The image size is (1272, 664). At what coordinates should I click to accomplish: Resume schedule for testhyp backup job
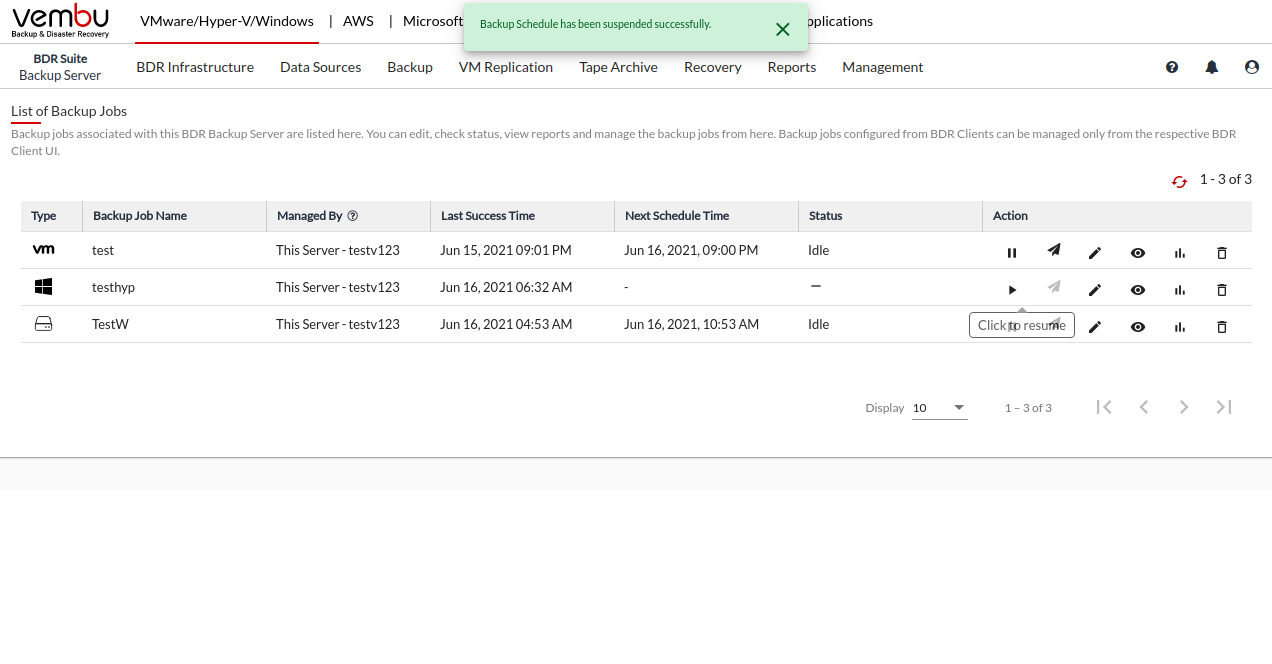(x=1012, y=290)
